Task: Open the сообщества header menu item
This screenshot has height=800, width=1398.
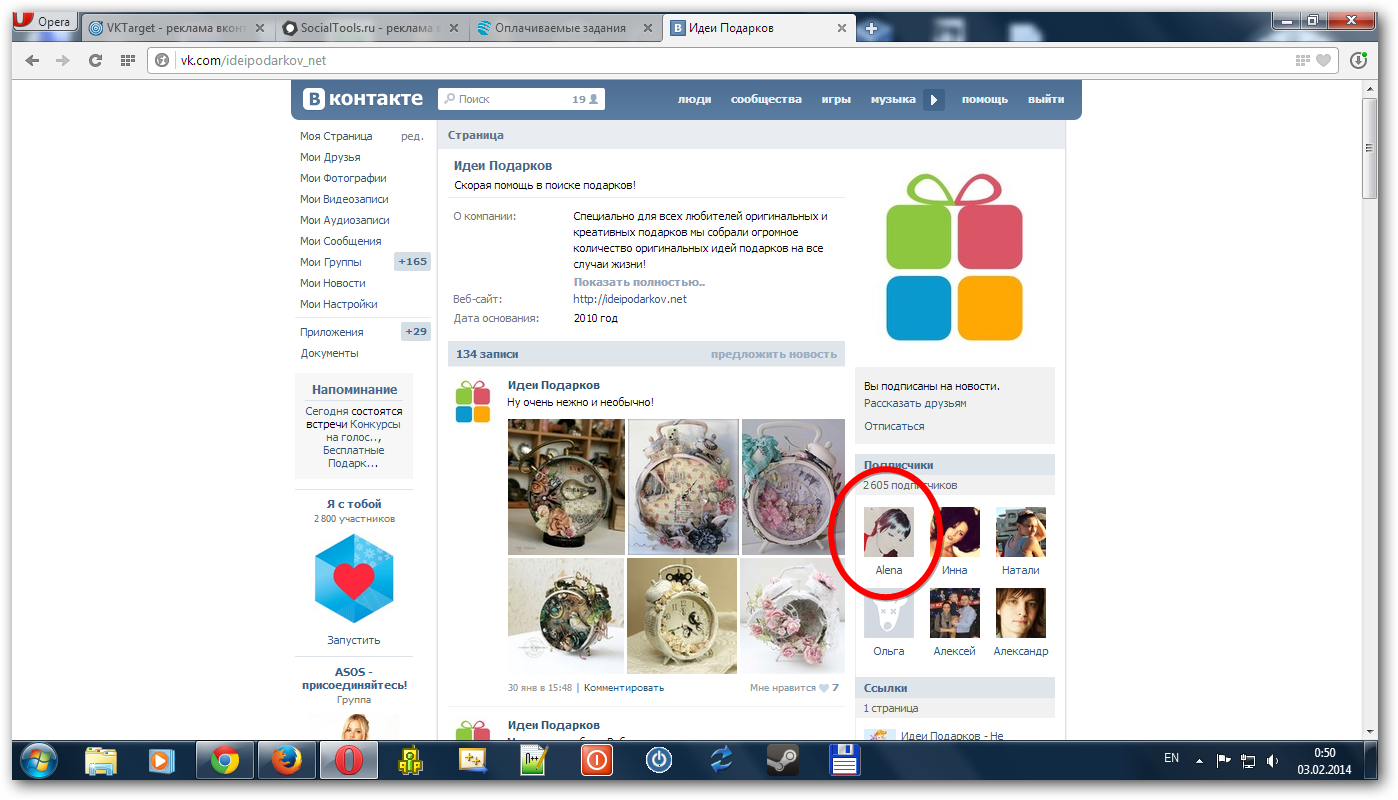Action: [x=766, y=99]
